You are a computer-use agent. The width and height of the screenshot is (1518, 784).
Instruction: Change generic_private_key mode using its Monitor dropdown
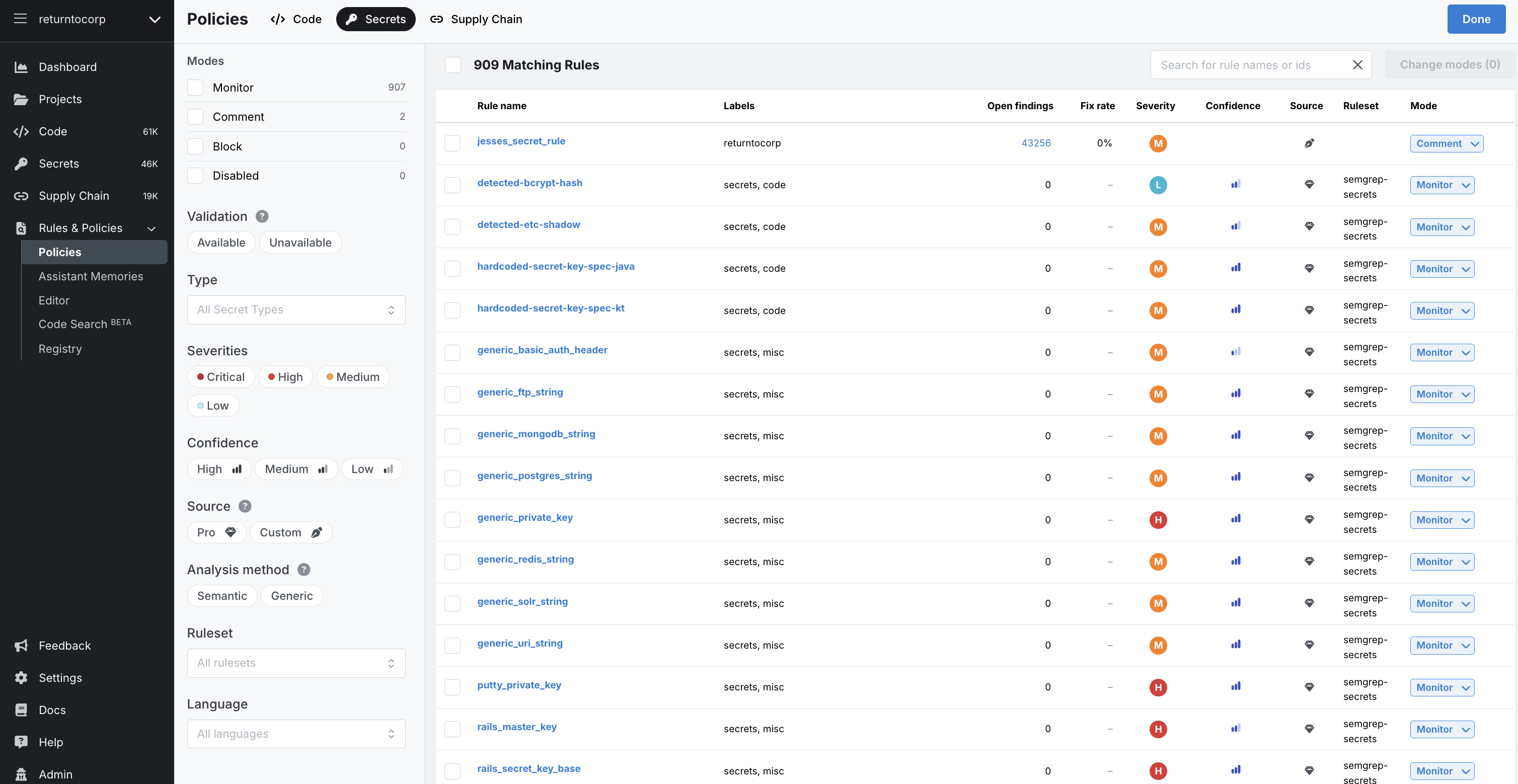(x=1441, y=519)
